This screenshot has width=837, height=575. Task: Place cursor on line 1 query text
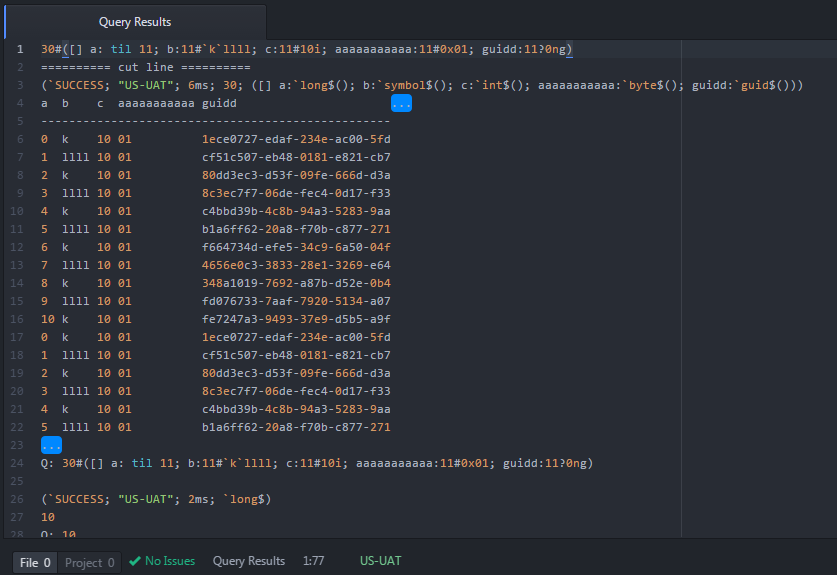point(306,49)
